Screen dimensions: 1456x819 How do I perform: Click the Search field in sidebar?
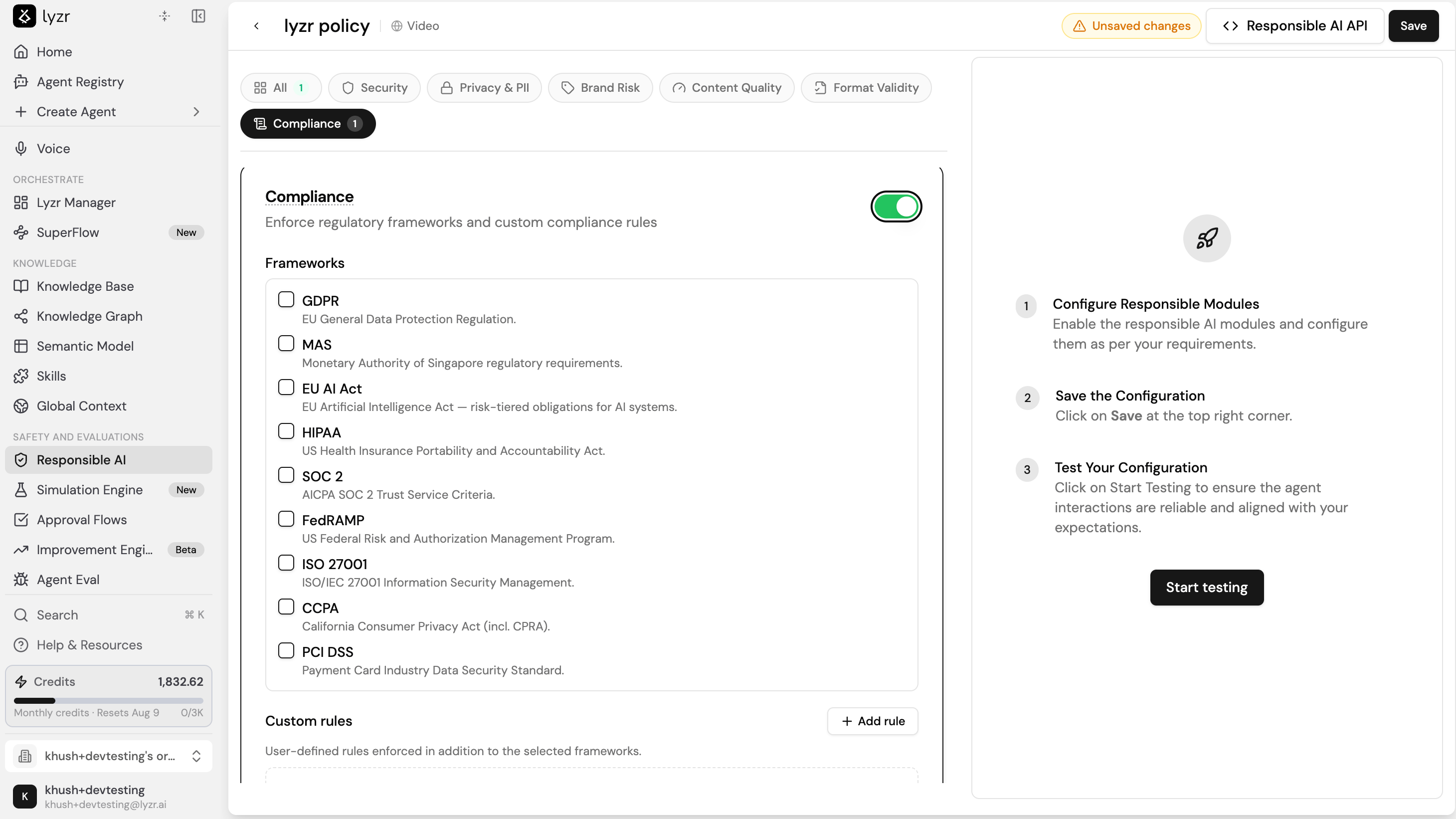(x=109, y=615)
